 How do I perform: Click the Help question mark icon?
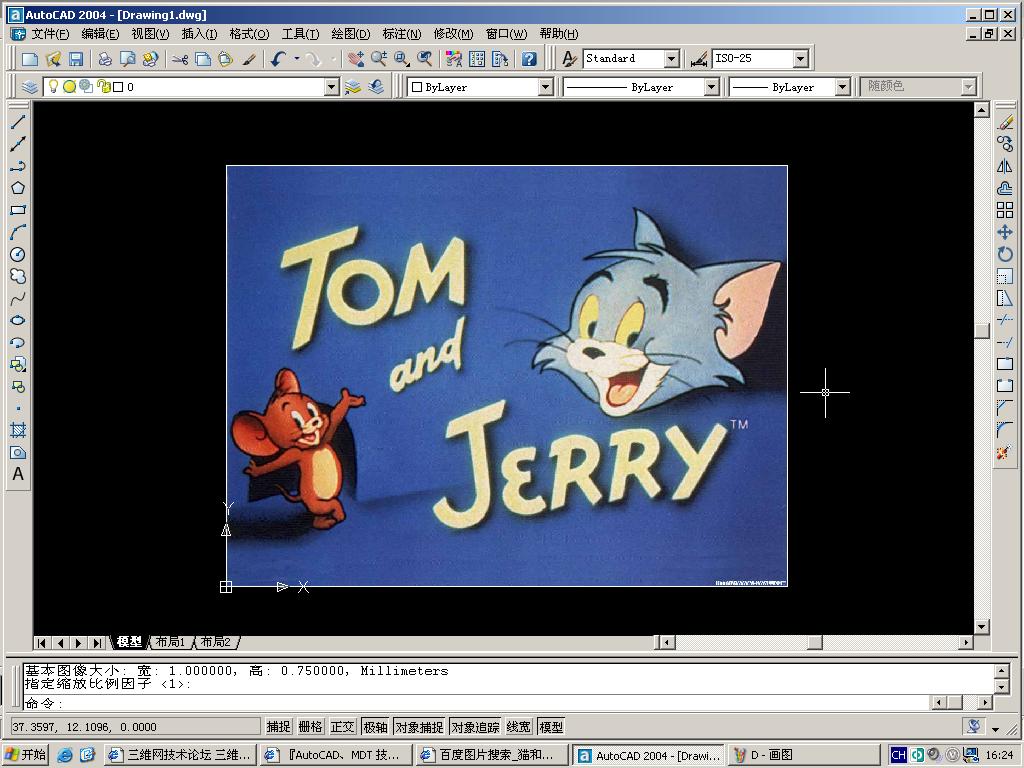(x=529, y=59)
